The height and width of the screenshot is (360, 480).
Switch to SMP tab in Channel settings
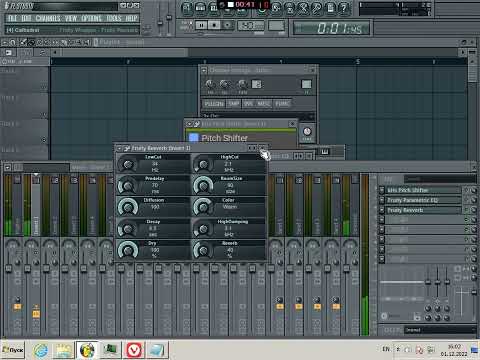click(x=234, y=104)
